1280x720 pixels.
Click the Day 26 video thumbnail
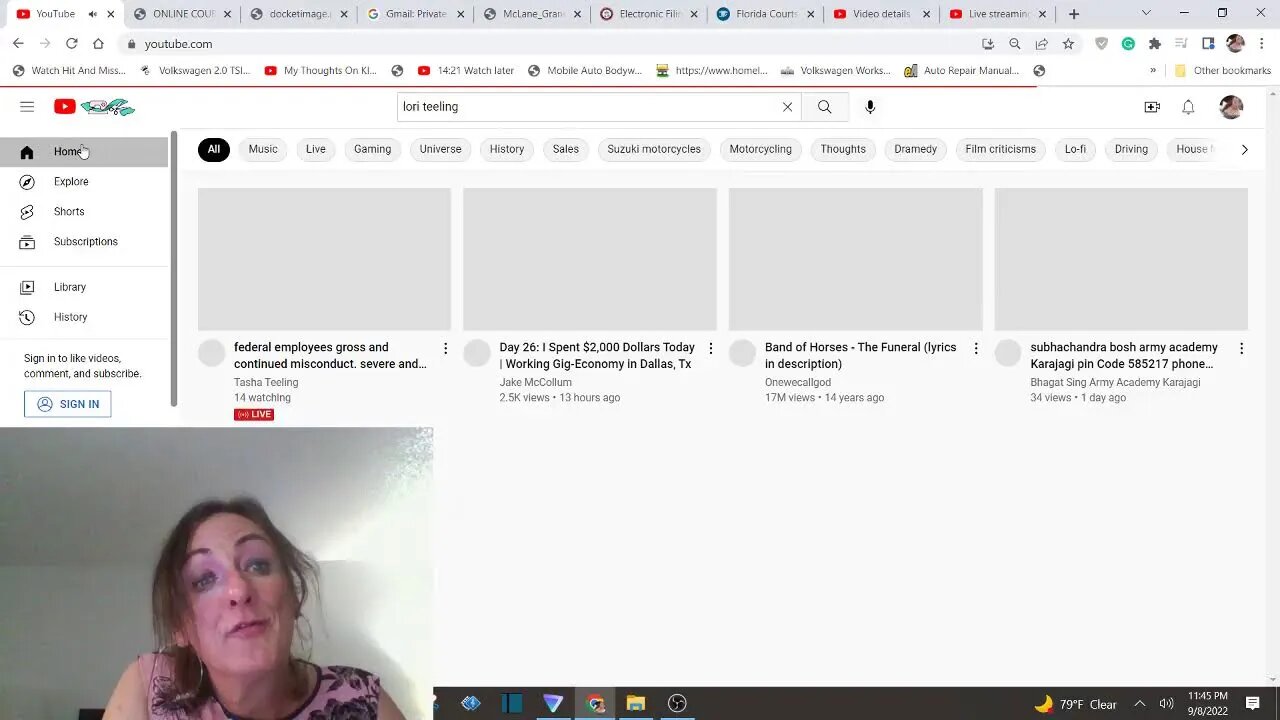coord(590,259)
